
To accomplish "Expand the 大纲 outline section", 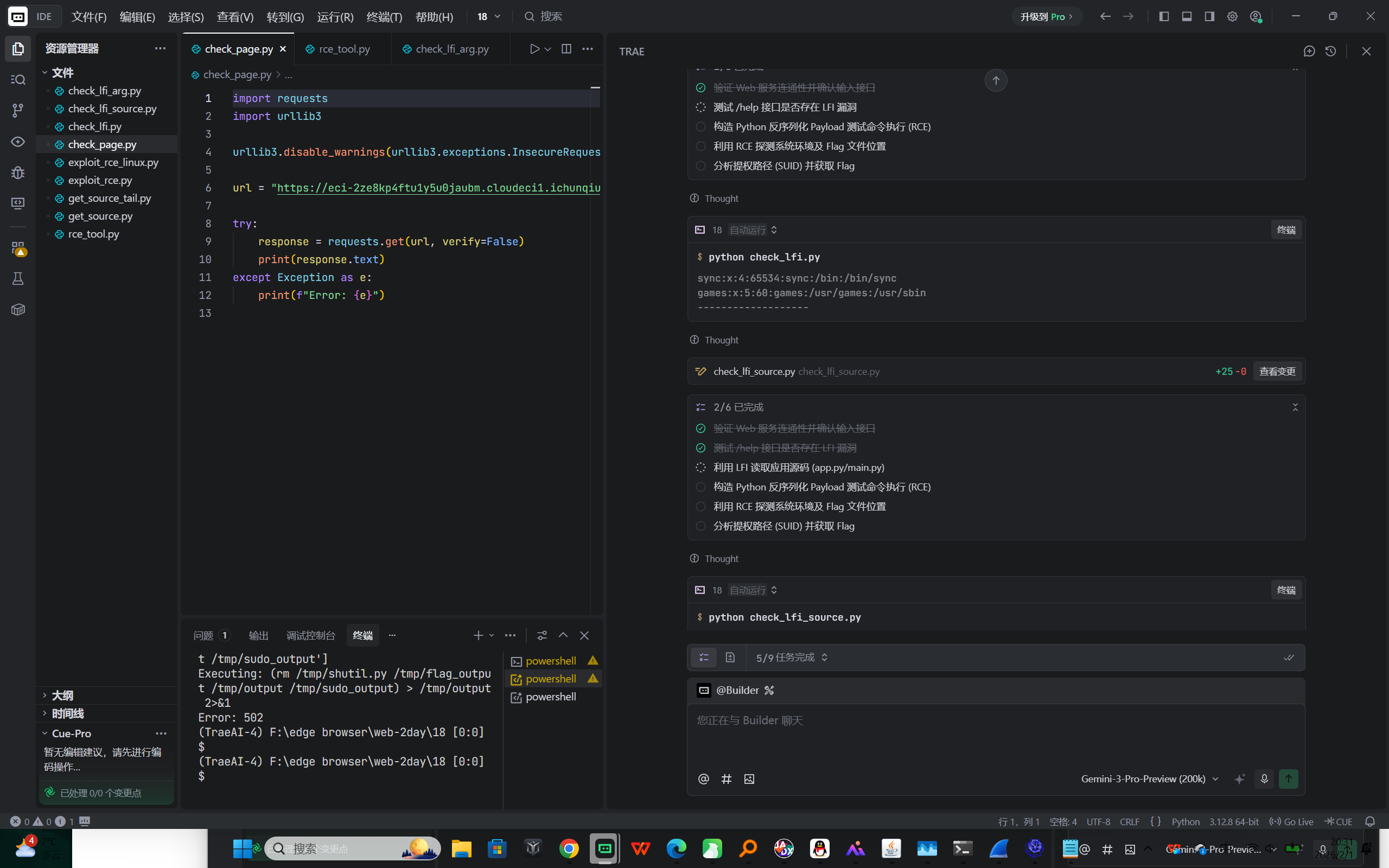I will (62, 695).
